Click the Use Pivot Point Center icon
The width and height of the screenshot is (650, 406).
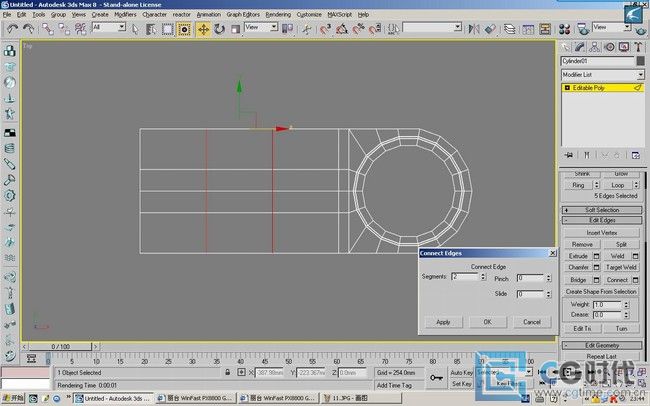[287, 29]
